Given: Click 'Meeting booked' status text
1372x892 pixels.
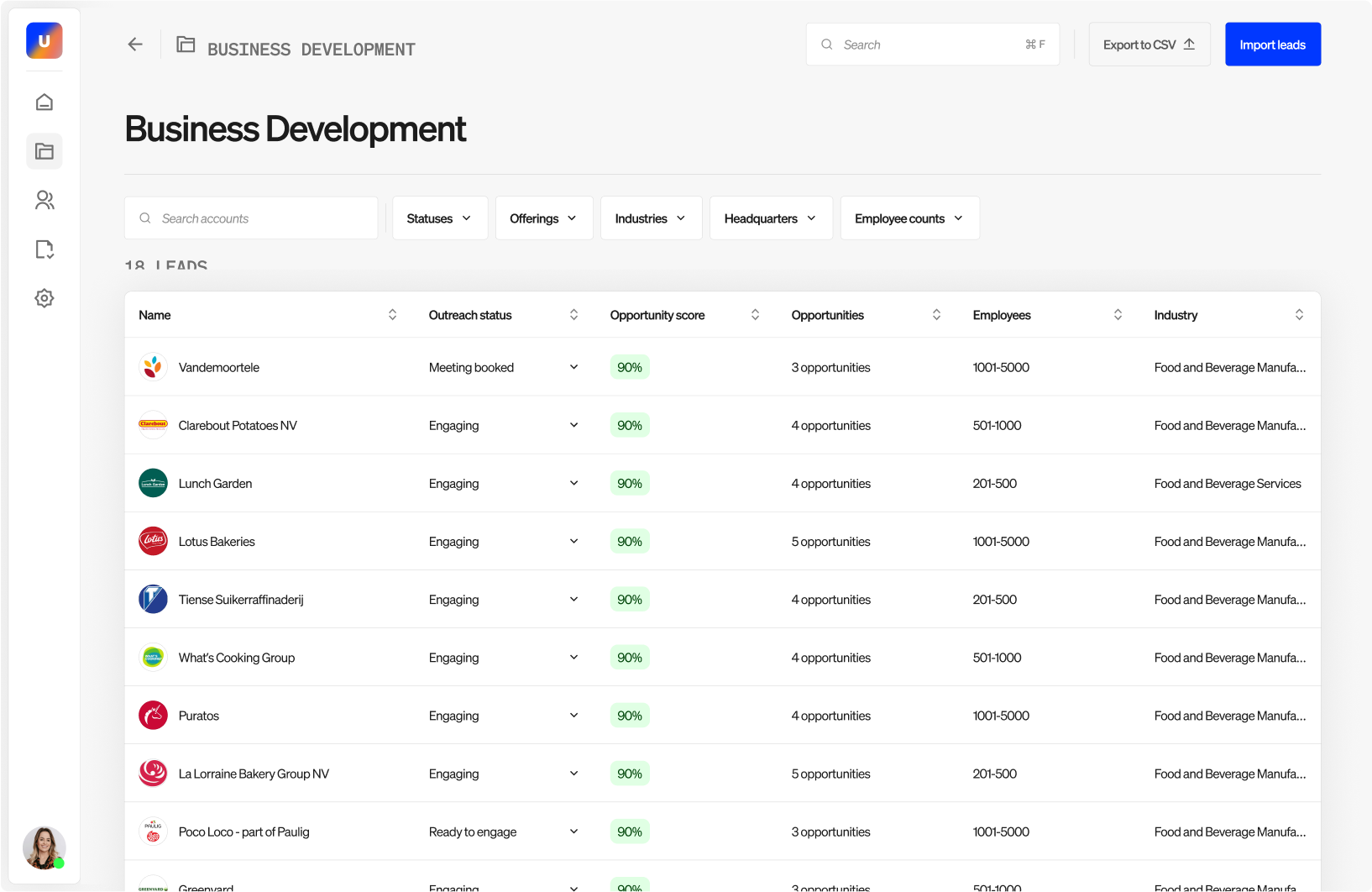Looking at the screenshot, I should pyautogui.click(x=471, y=367).
